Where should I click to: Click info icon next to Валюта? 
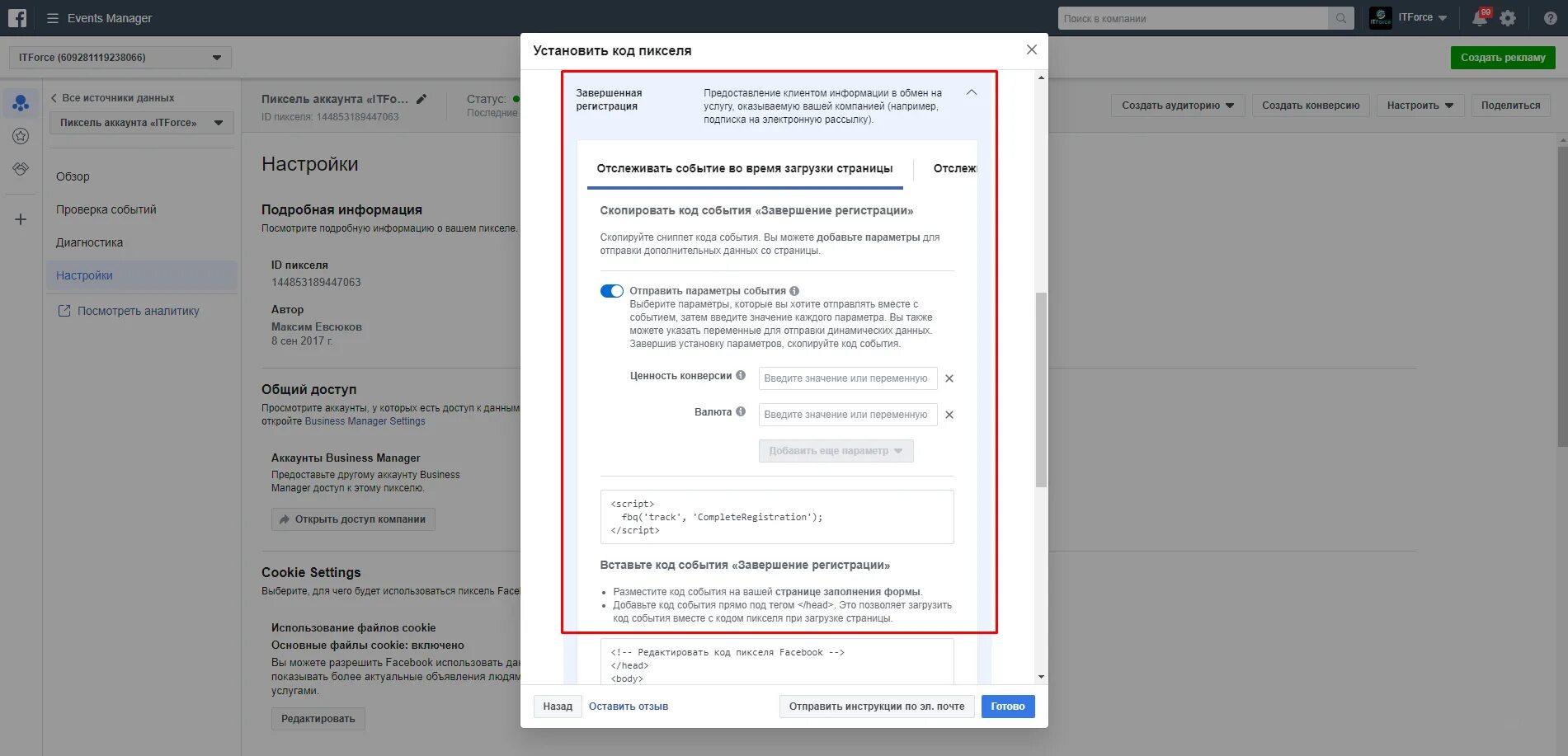pyautogui.click(x=741, y=411)
